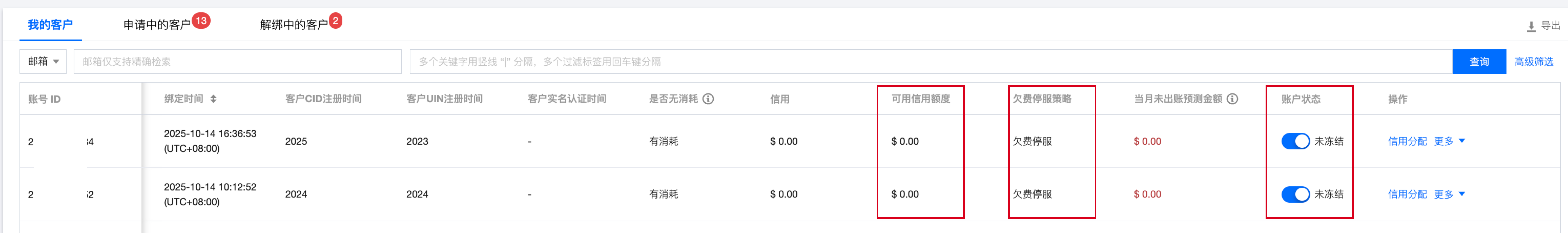1568x233 pixels.
Task: Sort by 绑定时间 using sort arrows
Action: [213, 99]
